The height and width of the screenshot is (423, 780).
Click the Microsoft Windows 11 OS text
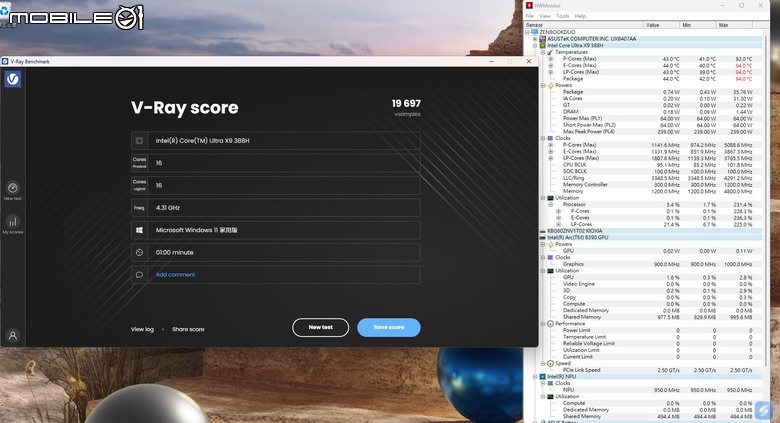coord(196,230)
